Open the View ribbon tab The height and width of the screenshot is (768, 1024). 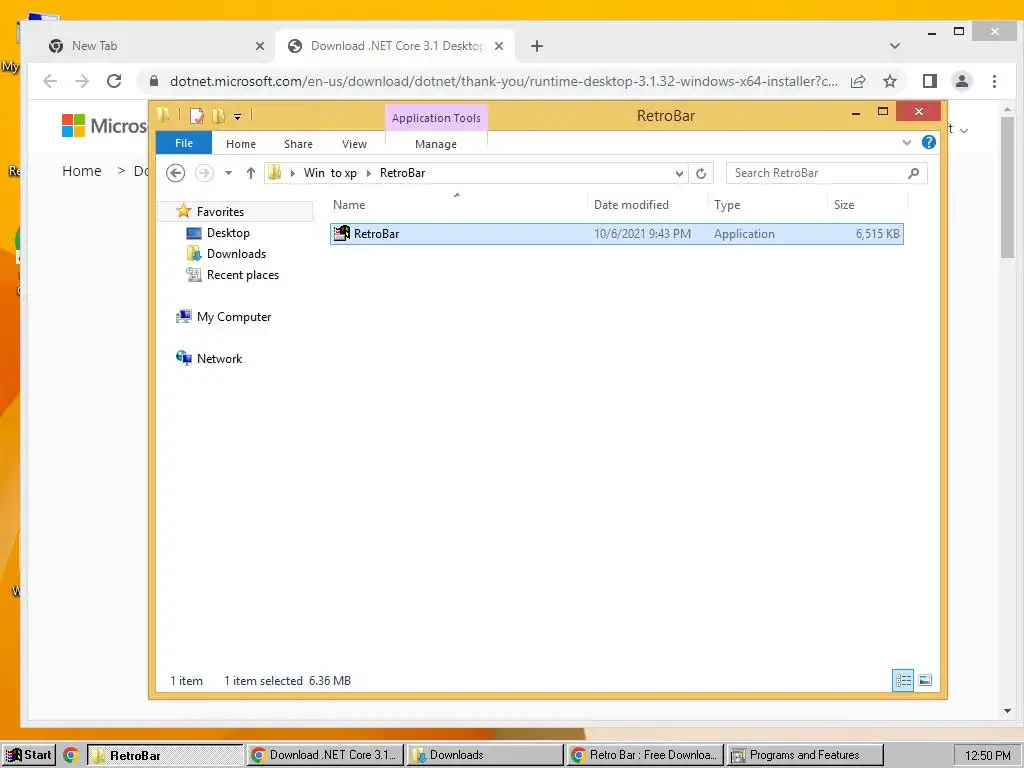354,144
